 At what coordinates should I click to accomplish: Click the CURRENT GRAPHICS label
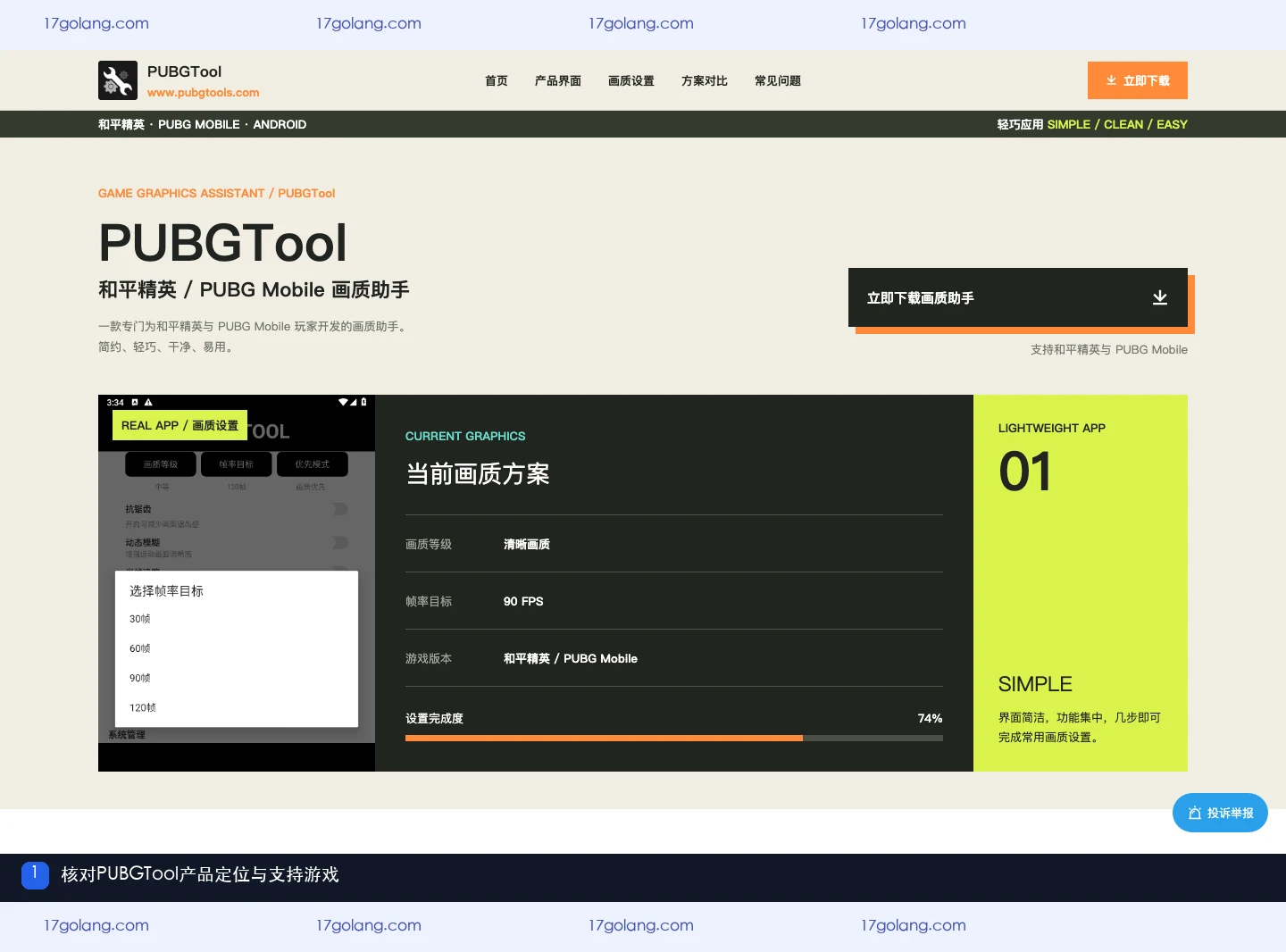[x=465, y=436]
